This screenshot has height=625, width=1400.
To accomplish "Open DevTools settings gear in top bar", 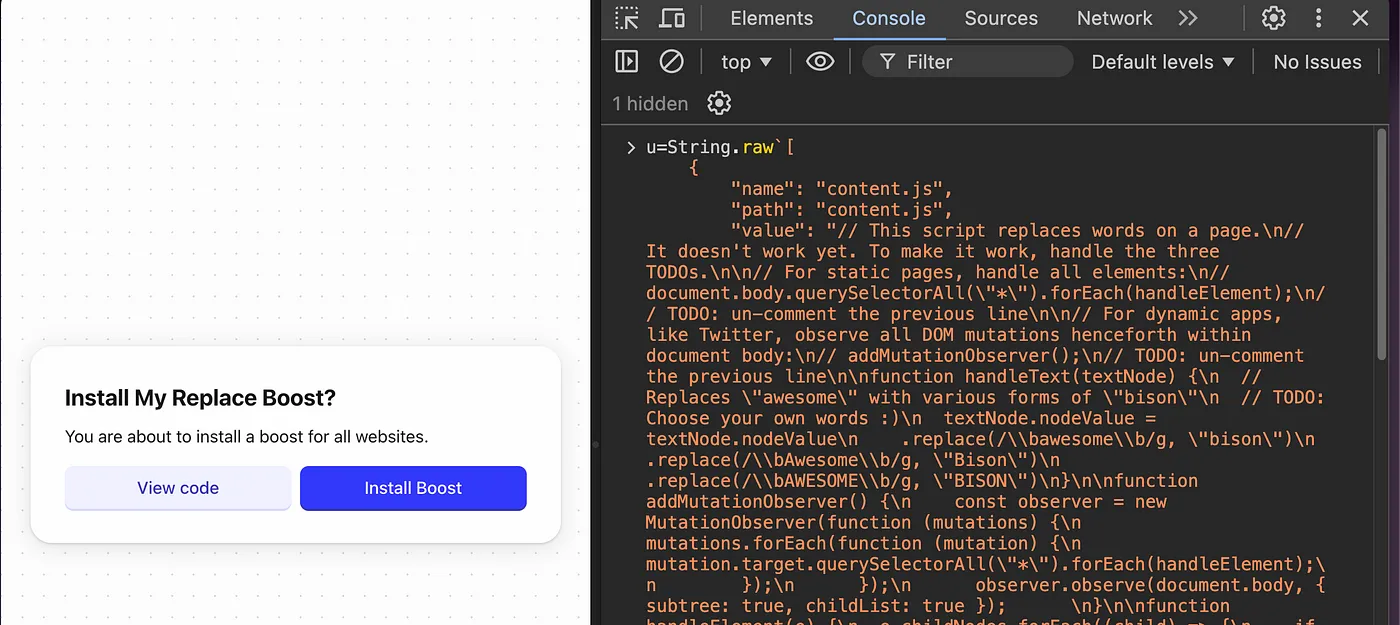I will [1273, 18].
